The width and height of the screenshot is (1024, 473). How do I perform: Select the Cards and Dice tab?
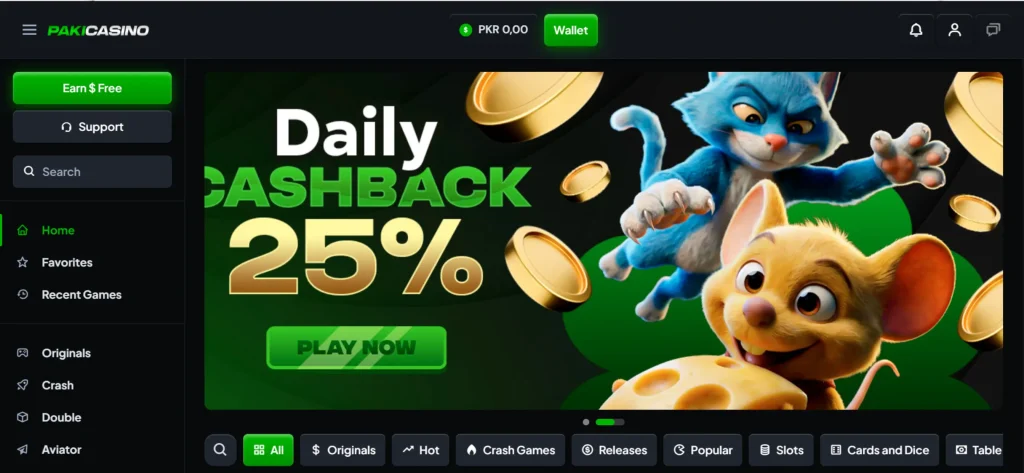tap(879, 450)
